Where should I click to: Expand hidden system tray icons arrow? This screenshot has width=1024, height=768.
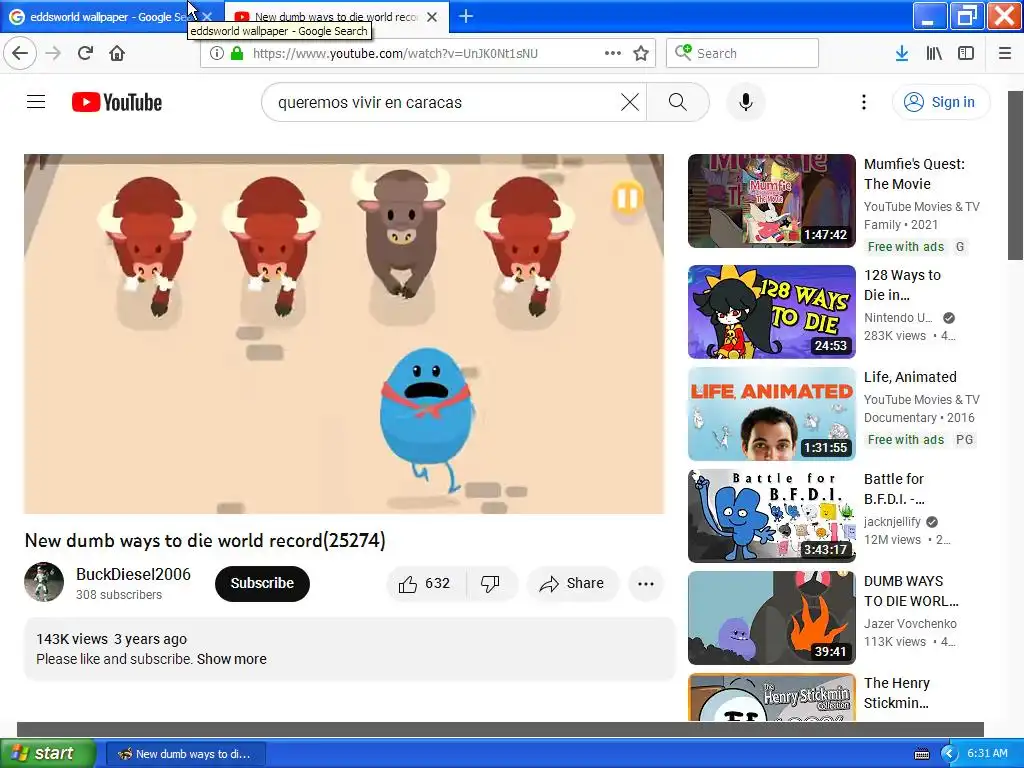click(948, 754)
